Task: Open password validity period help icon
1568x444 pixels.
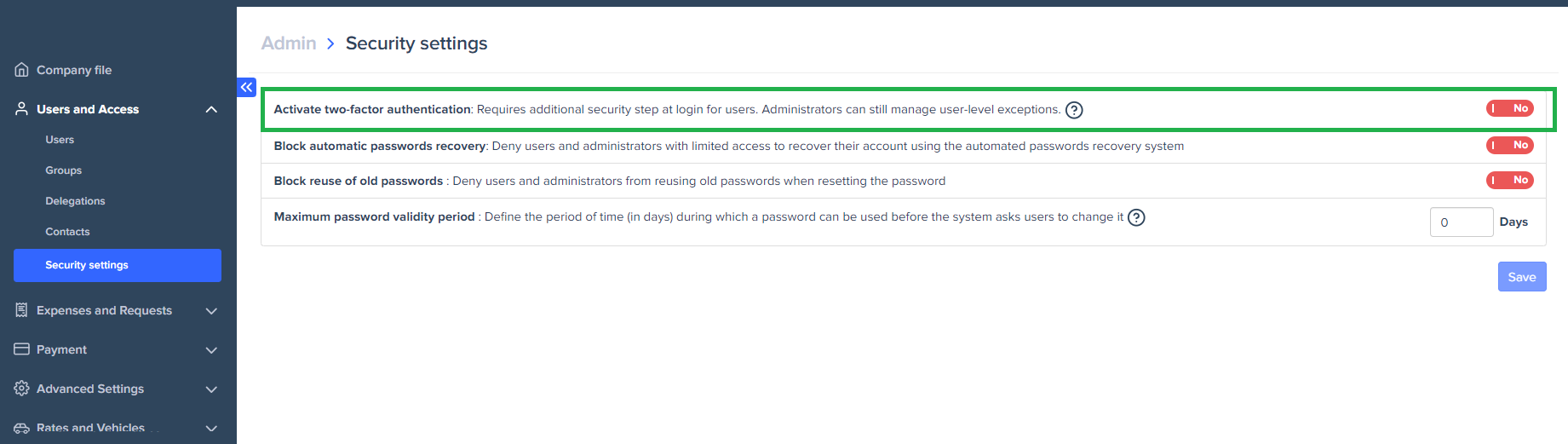Action: [x=1136, y=217]
